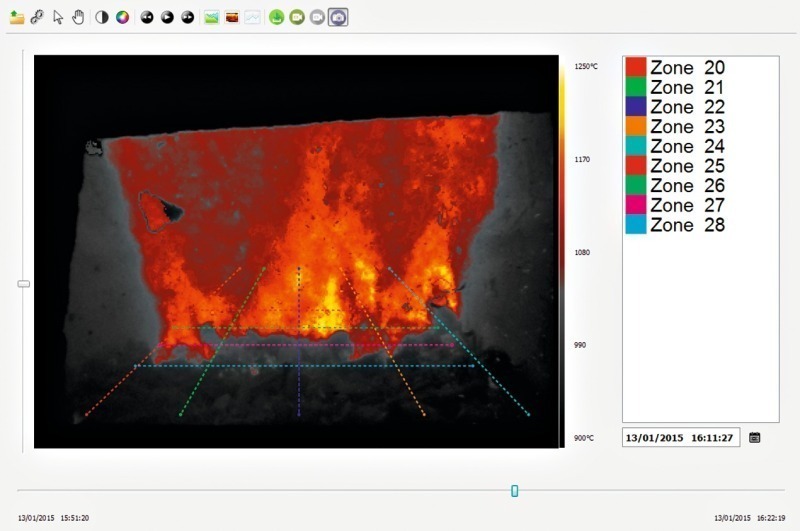Toggle the black-white contrast icon
This screenshot has height=531, width=800.
[102, 17]
